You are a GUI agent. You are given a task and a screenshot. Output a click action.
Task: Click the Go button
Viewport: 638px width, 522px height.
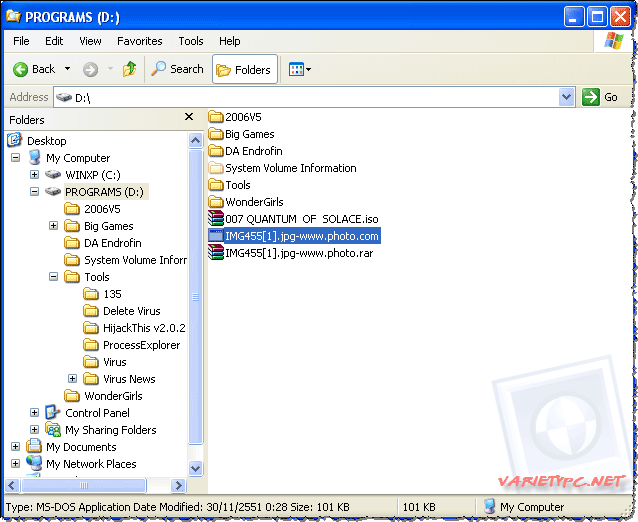click(600, 97)
